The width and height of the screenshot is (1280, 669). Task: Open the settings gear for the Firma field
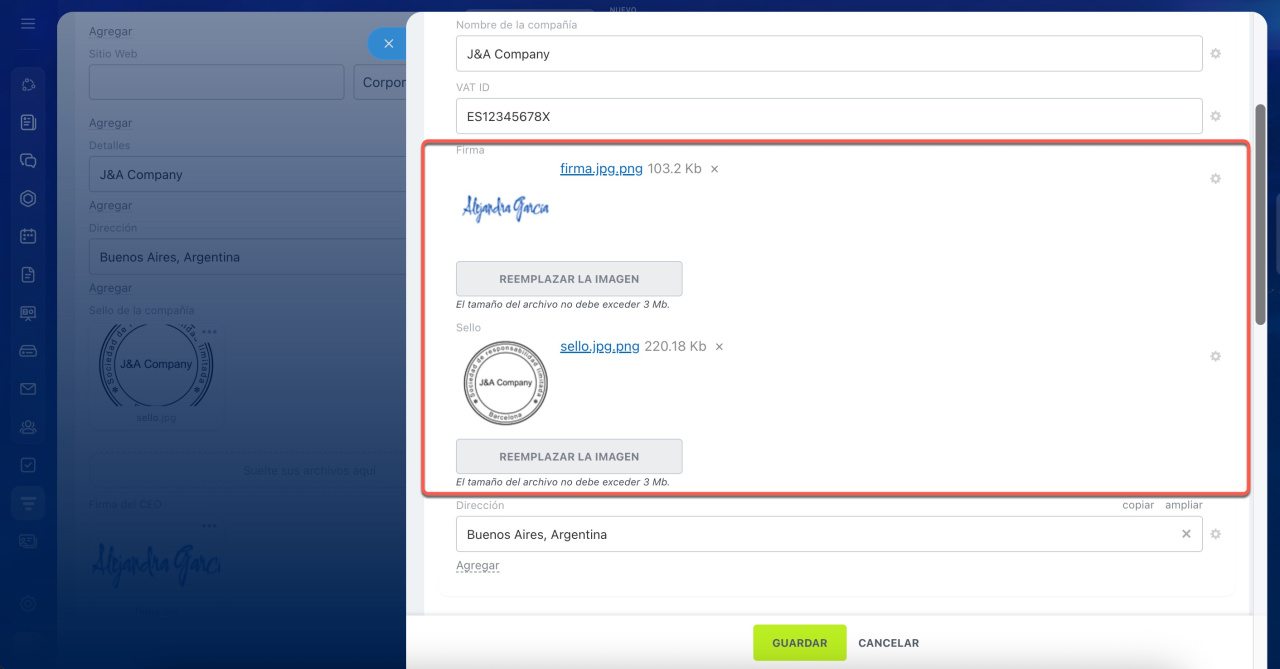click(x=1215, y=179)
